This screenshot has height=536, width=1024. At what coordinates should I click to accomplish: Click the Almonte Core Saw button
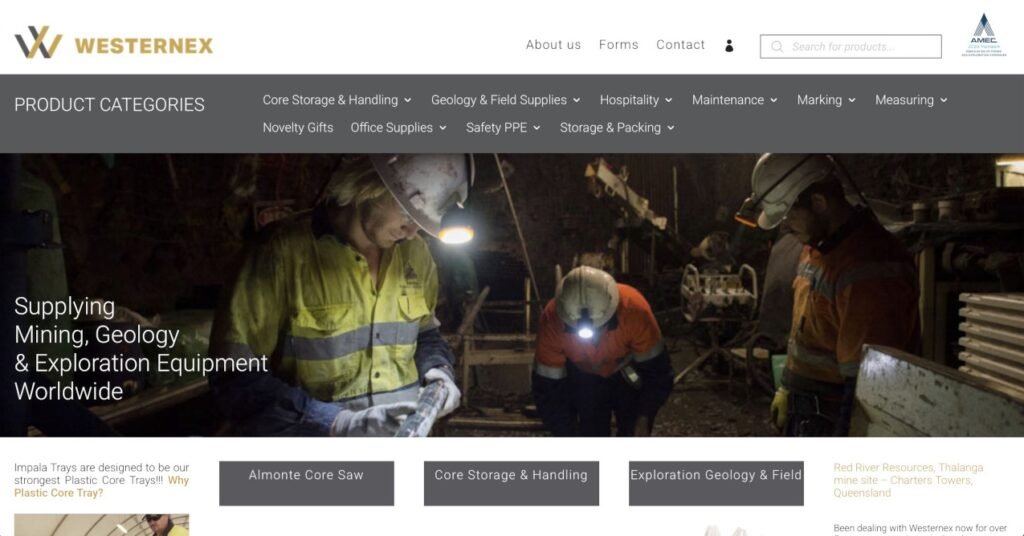[x=306, y=476]
